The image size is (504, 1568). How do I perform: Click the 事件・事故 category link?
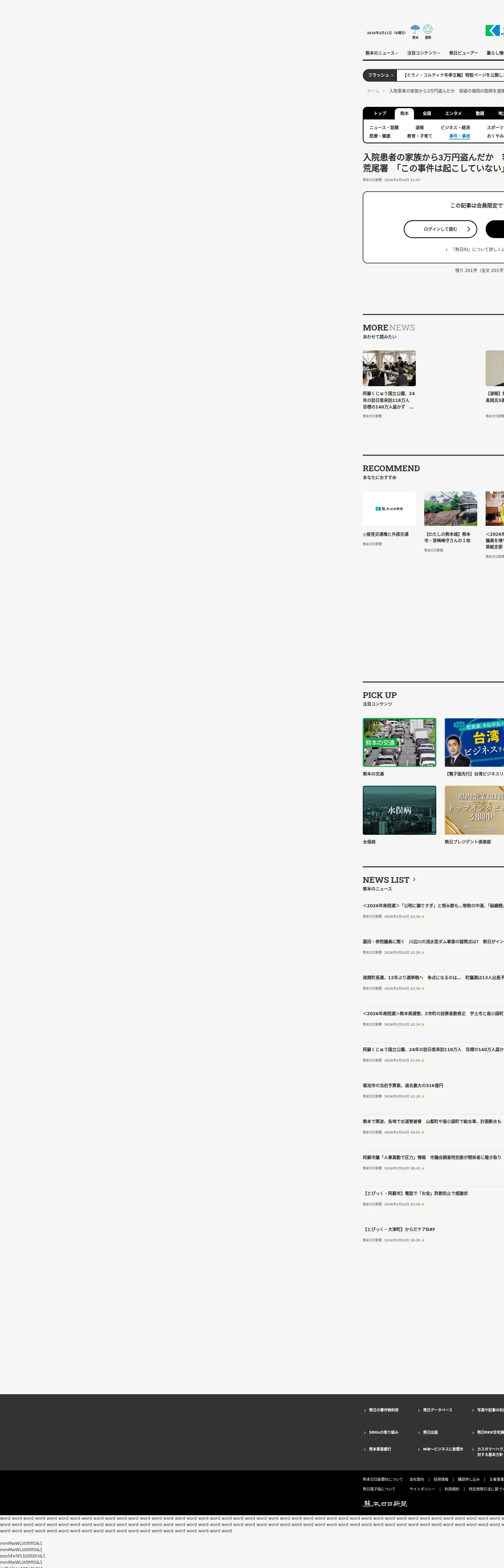(460, 136)
